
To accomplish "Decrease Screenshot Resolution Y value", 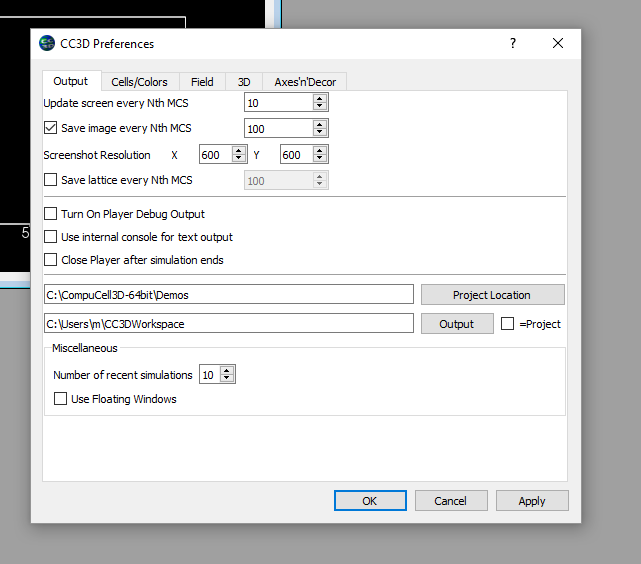I will pos(320,158).
